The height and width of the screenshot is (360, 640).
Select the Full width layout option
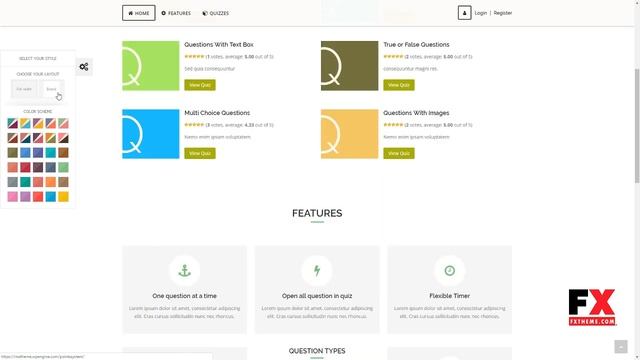tap(24, 89)
